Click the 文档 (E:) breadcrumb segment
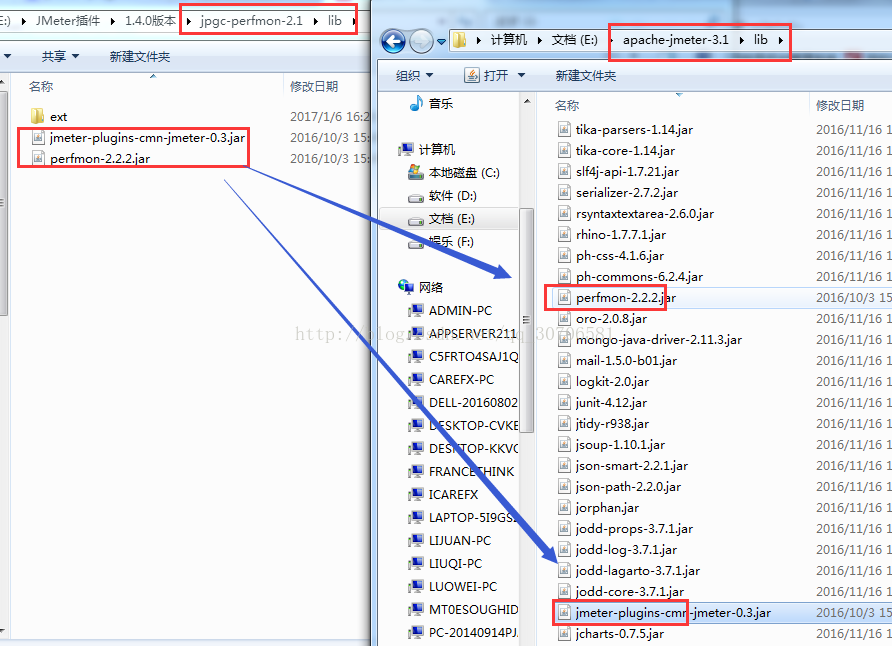Viewport: 892px width, 646px height. (575, 40)
